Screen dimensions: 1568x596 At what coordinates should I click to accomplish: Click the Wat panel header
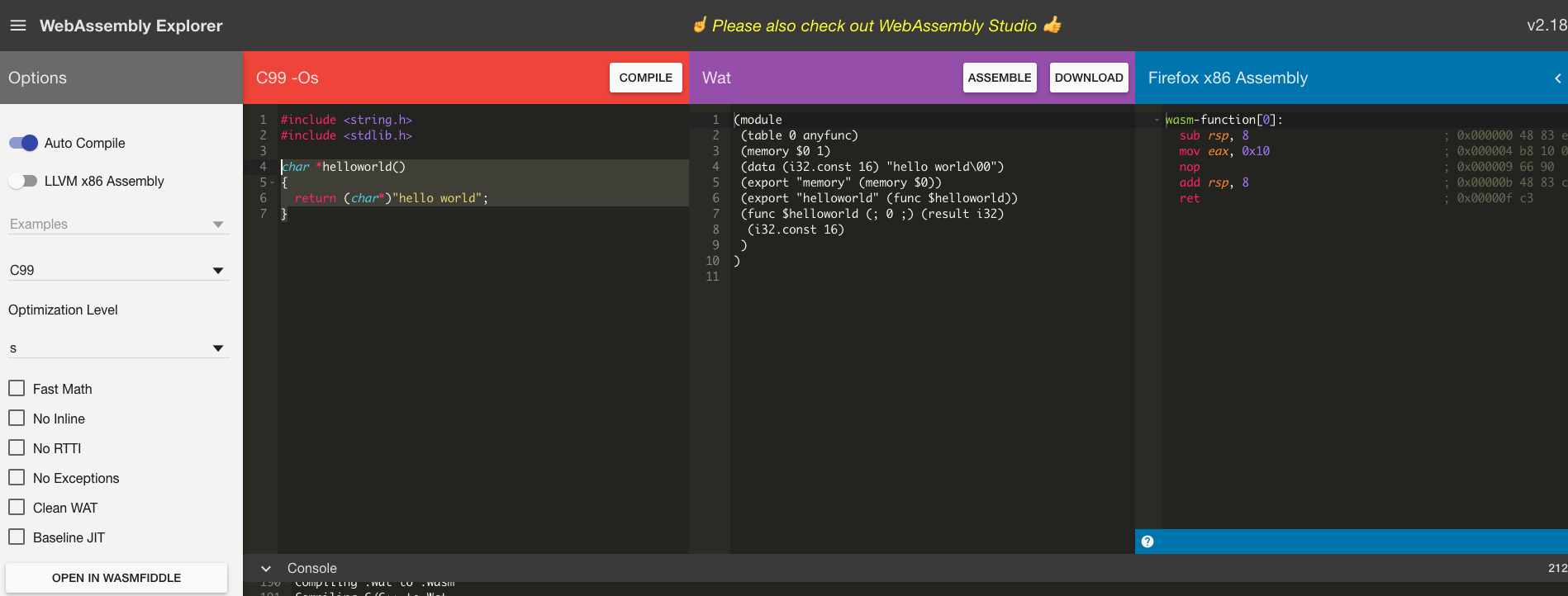716,78
